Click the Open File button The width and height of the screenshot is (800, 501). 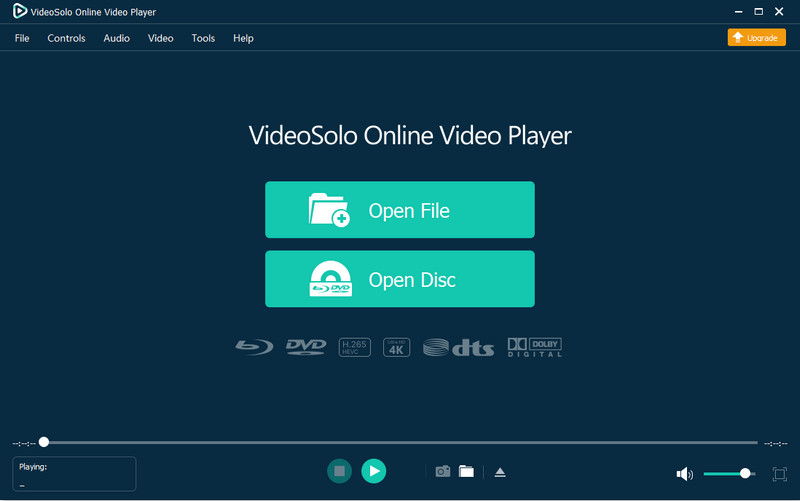tap(399, 210)
